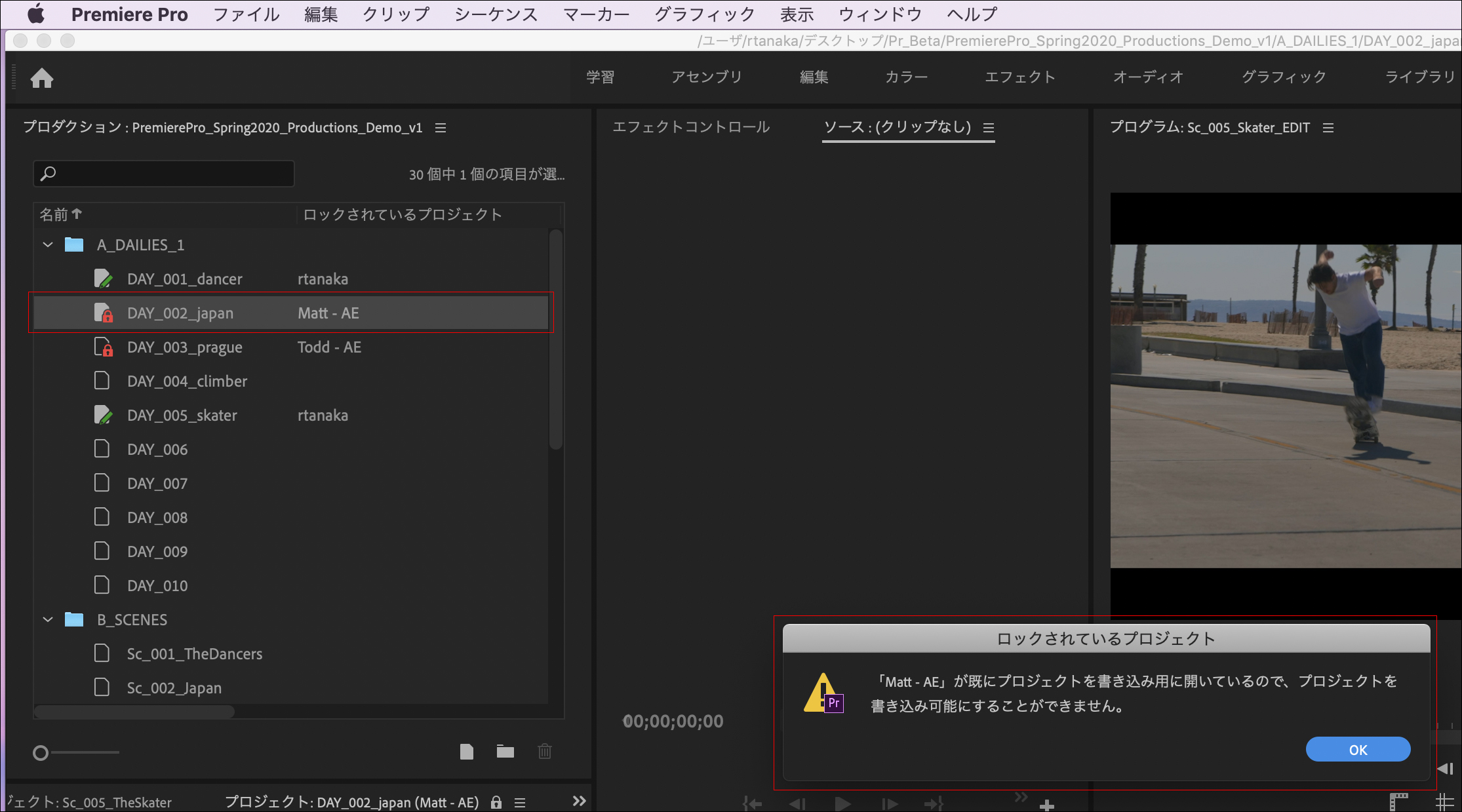The image size is (1462, 812).
Task: Select the timecode field 00;00;00;00
Action: 673,721
